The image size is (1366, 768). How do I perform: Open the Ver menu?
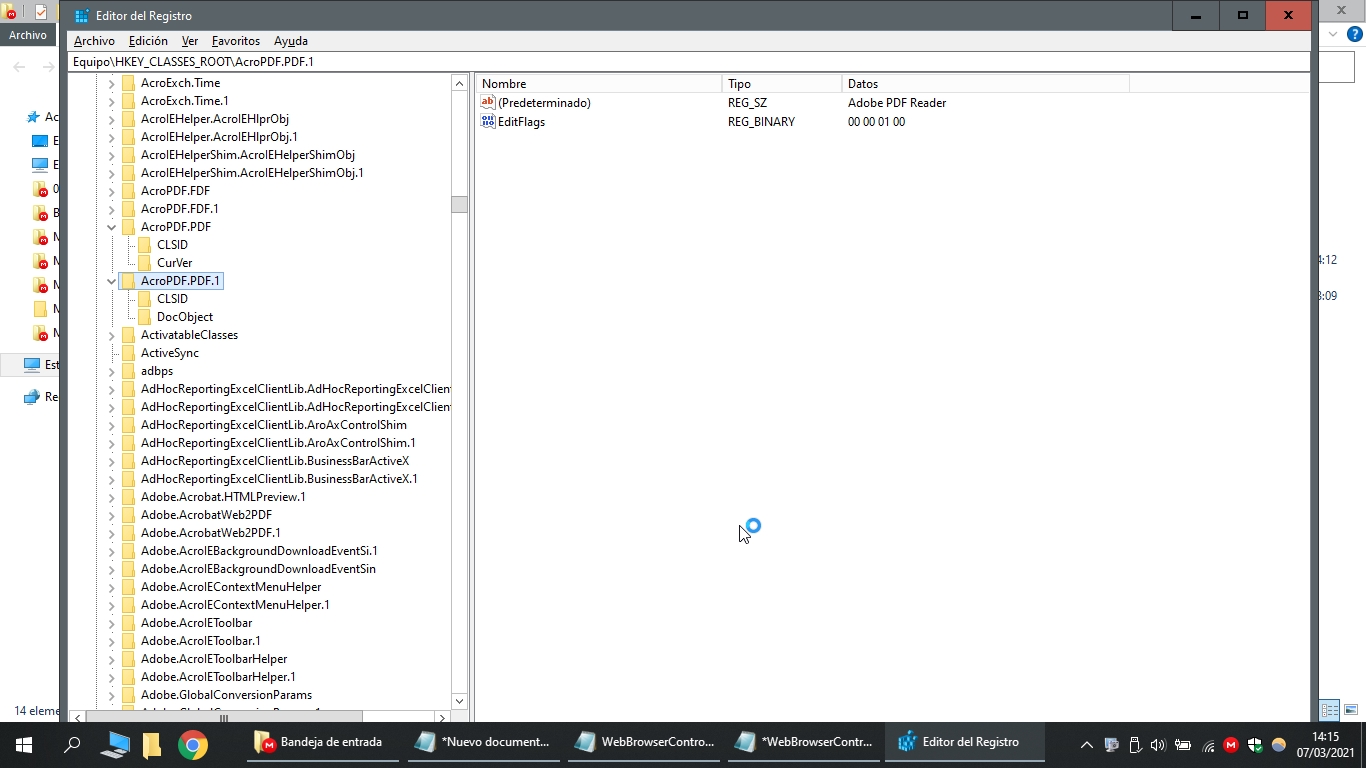[x=190, y=41]
